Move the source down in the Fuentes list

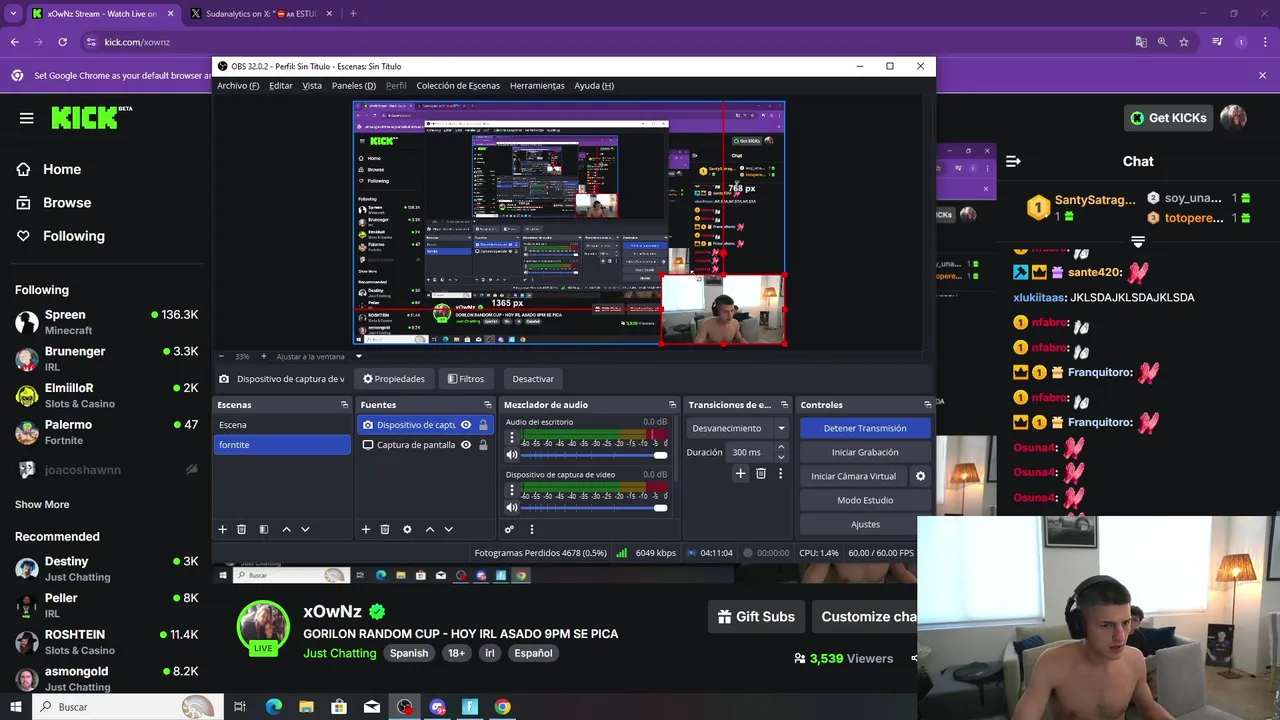(448, 529)
